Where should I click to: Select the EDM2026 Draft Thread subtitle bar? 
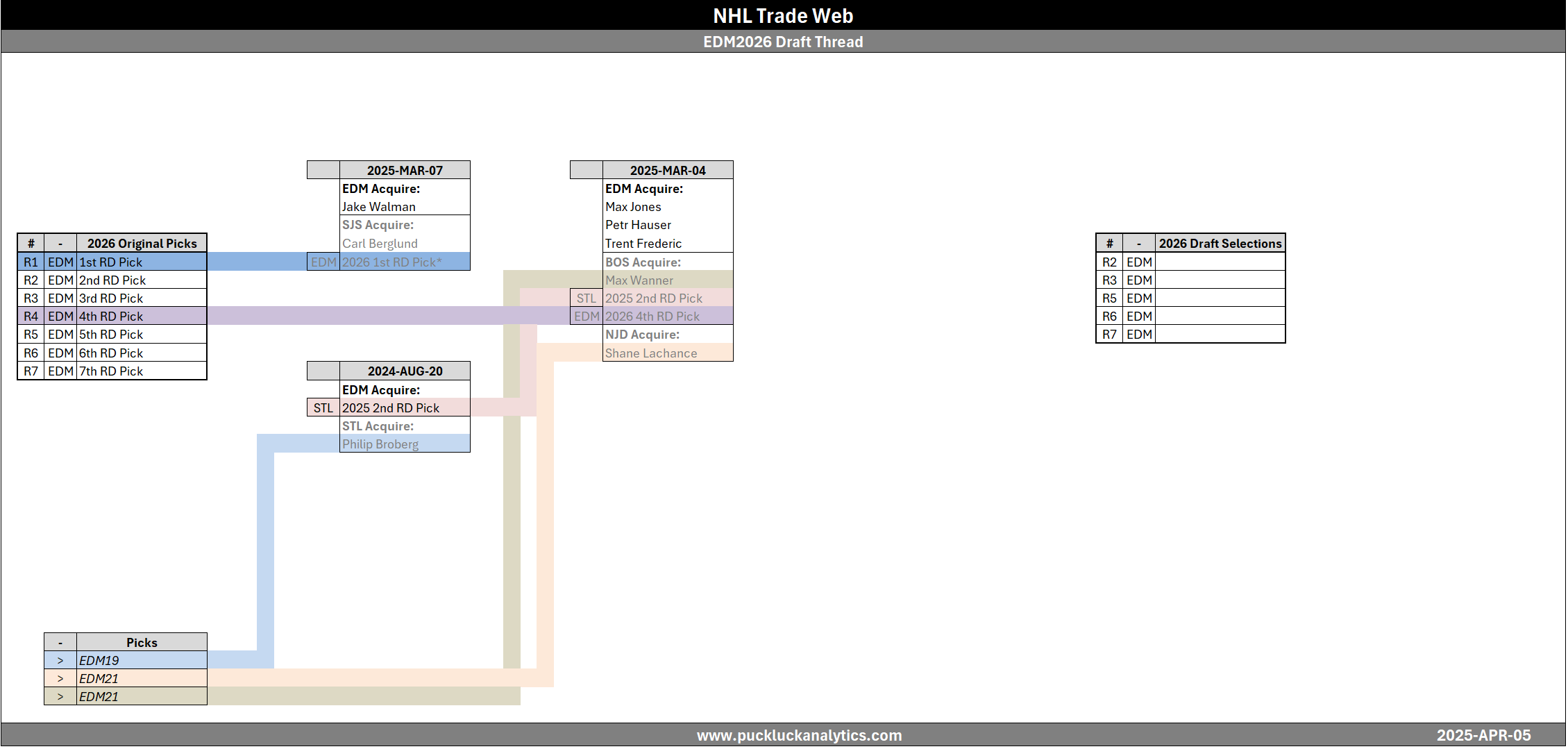pyautogui.click(x=783, y=42)
